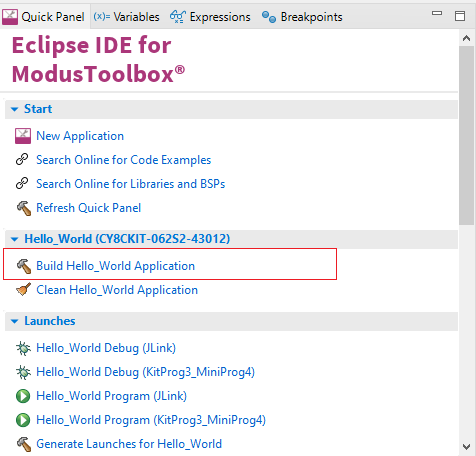Click the chain link icon beside Search Online for Code Examples
The width and height of the screenshot is (476, 456).
click(x=22, y=160)
